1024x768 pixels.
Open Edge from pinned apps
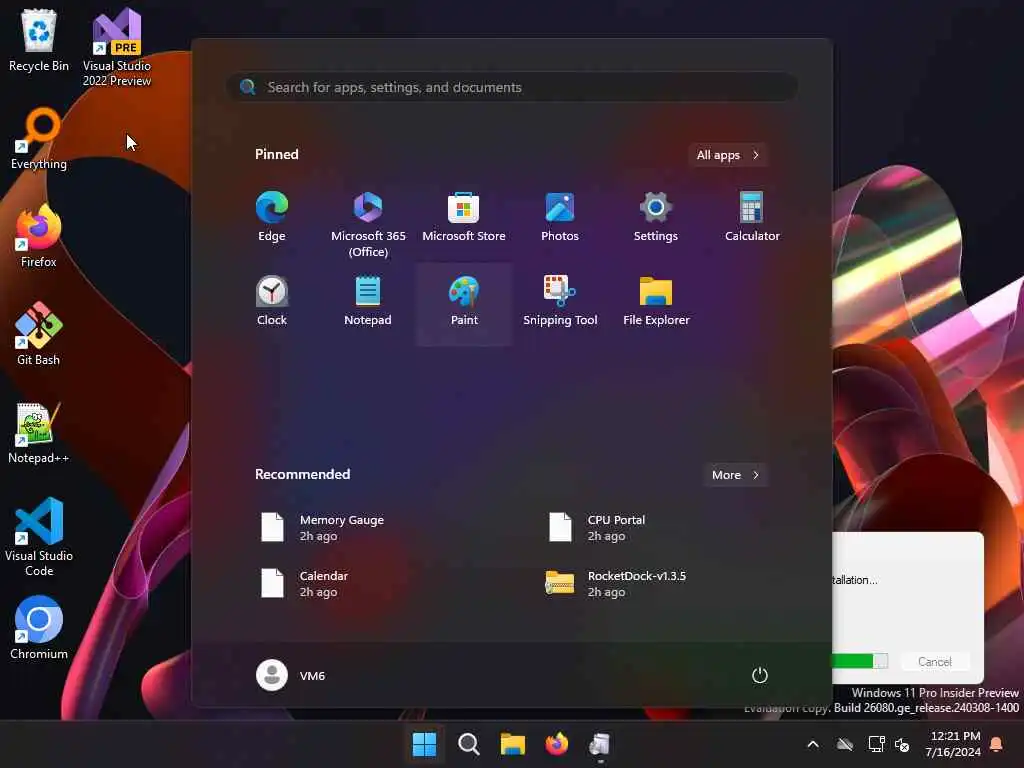coord(272,217)
